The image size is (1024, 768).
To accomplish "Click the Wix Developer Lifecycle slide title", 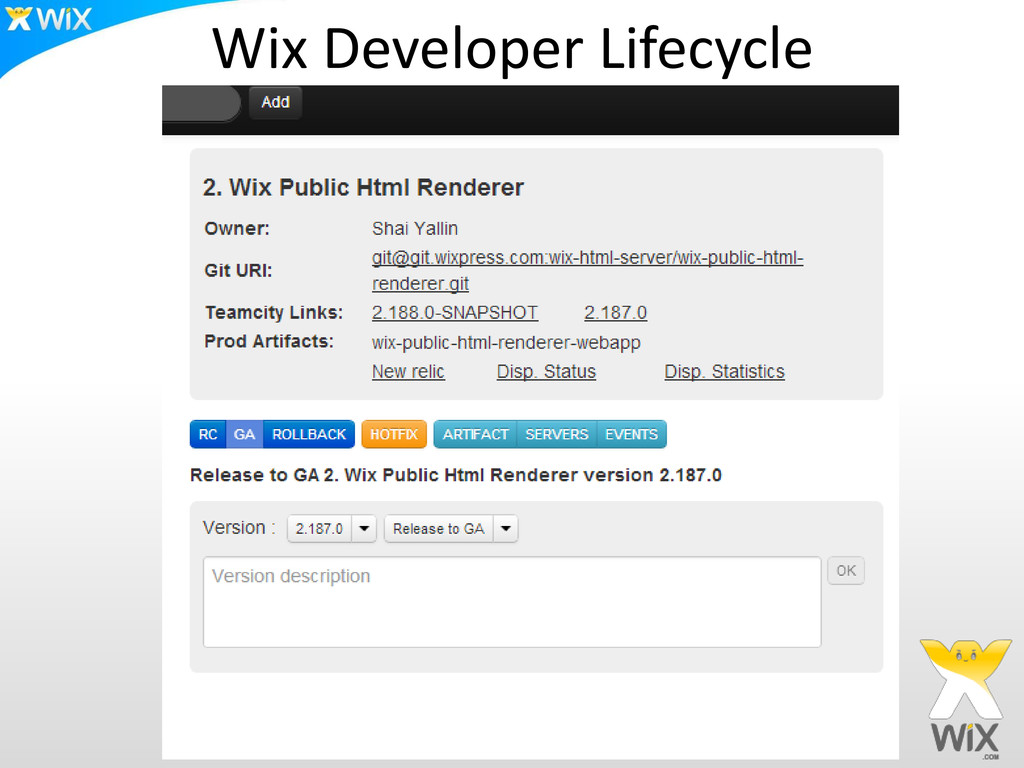I will [512, 48].
